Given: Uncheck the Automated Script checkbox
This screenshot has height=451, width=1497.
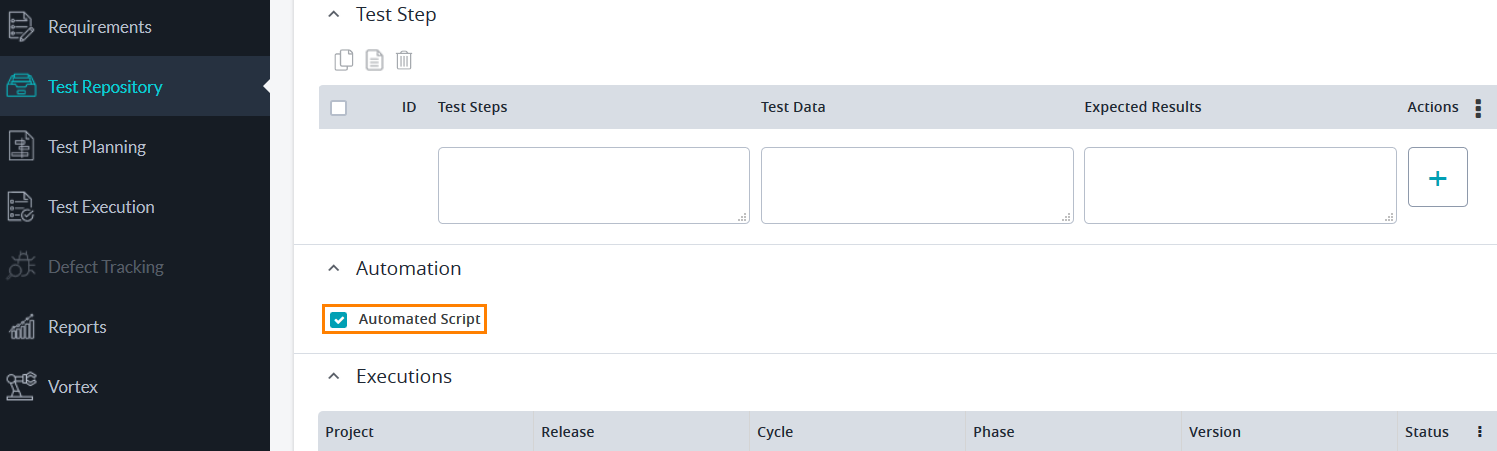Looking at the screenshot, I should 339,320.
